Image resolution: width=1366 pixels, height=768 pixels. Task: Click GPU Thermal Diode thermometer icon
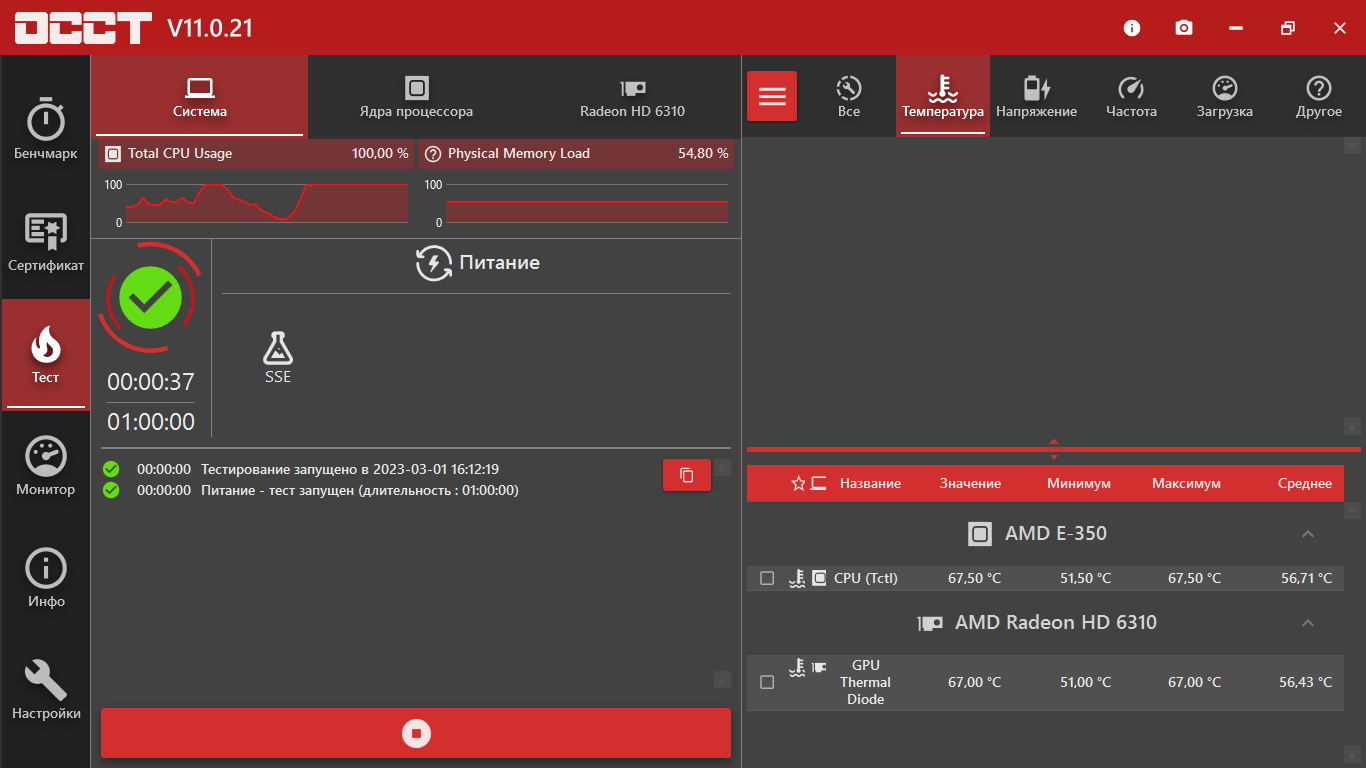tap(797, 667)
